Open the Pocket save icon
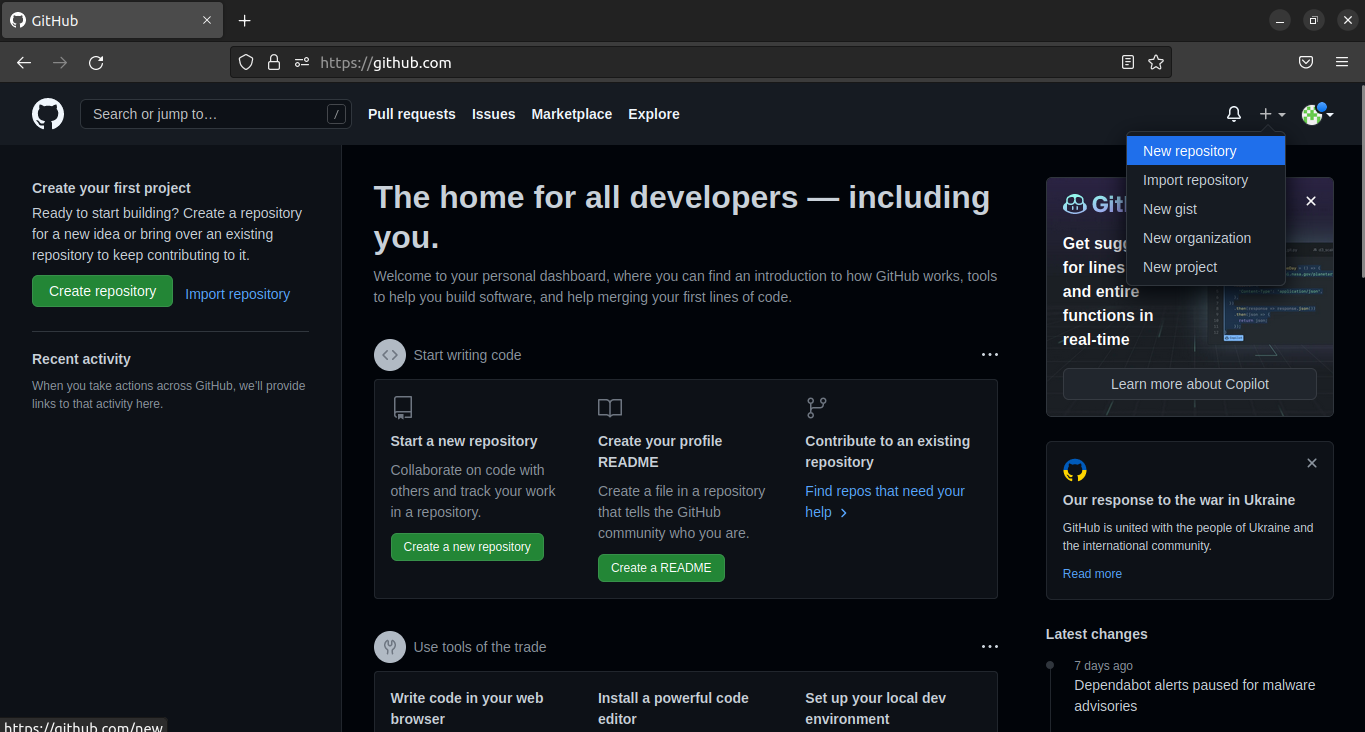Viewport: 1365px width, 732px height. click(x=1306, y=62)
